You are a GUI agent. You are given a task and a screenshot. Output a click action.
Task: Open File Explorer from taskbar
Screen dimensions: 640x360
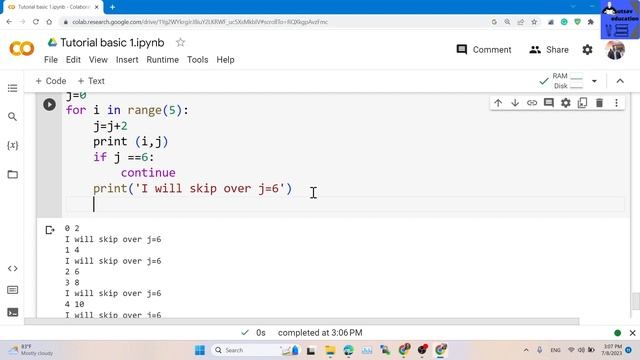click(x=330, y=350)
